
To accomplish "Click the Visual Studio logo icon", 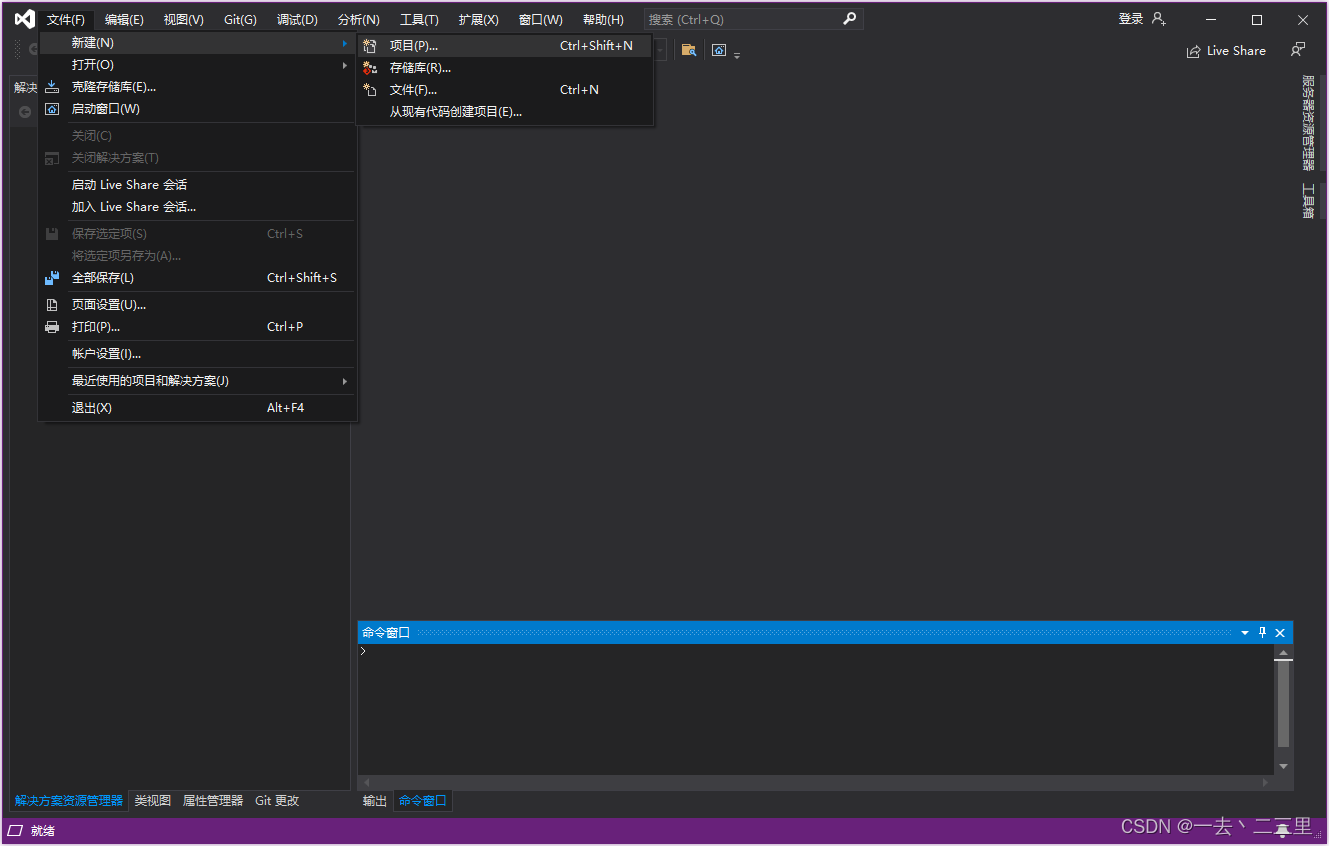I will tap(24, 19).
